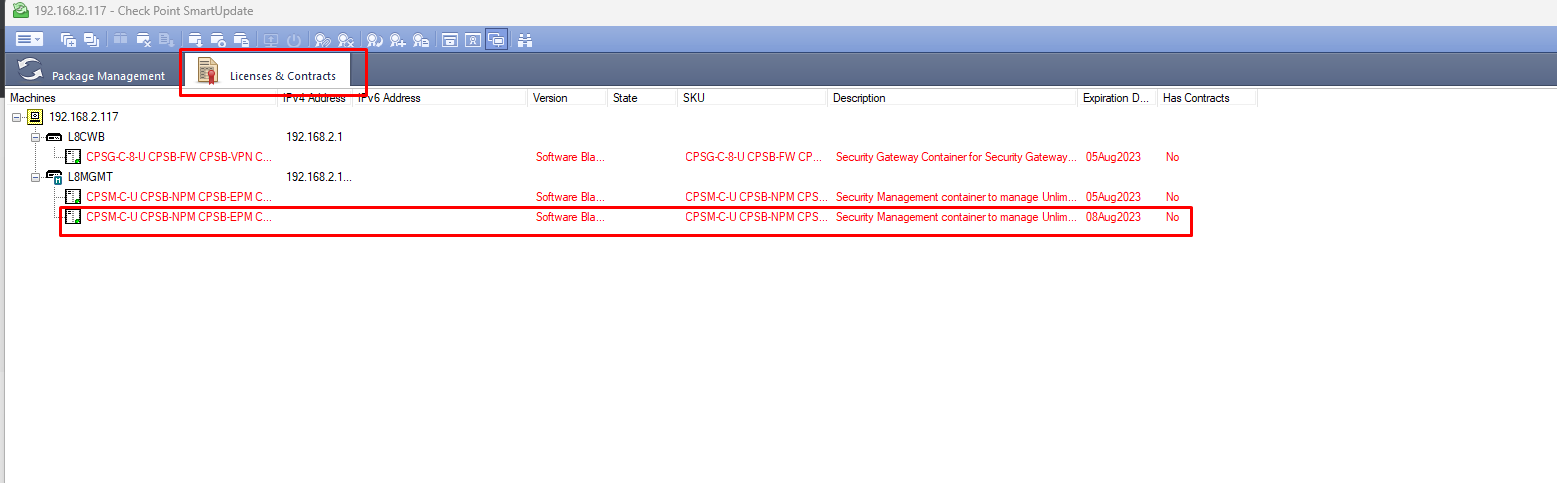Click the license with plus add icon
The width and height of the screenshot is (1557, 483).
pos(398,40)
